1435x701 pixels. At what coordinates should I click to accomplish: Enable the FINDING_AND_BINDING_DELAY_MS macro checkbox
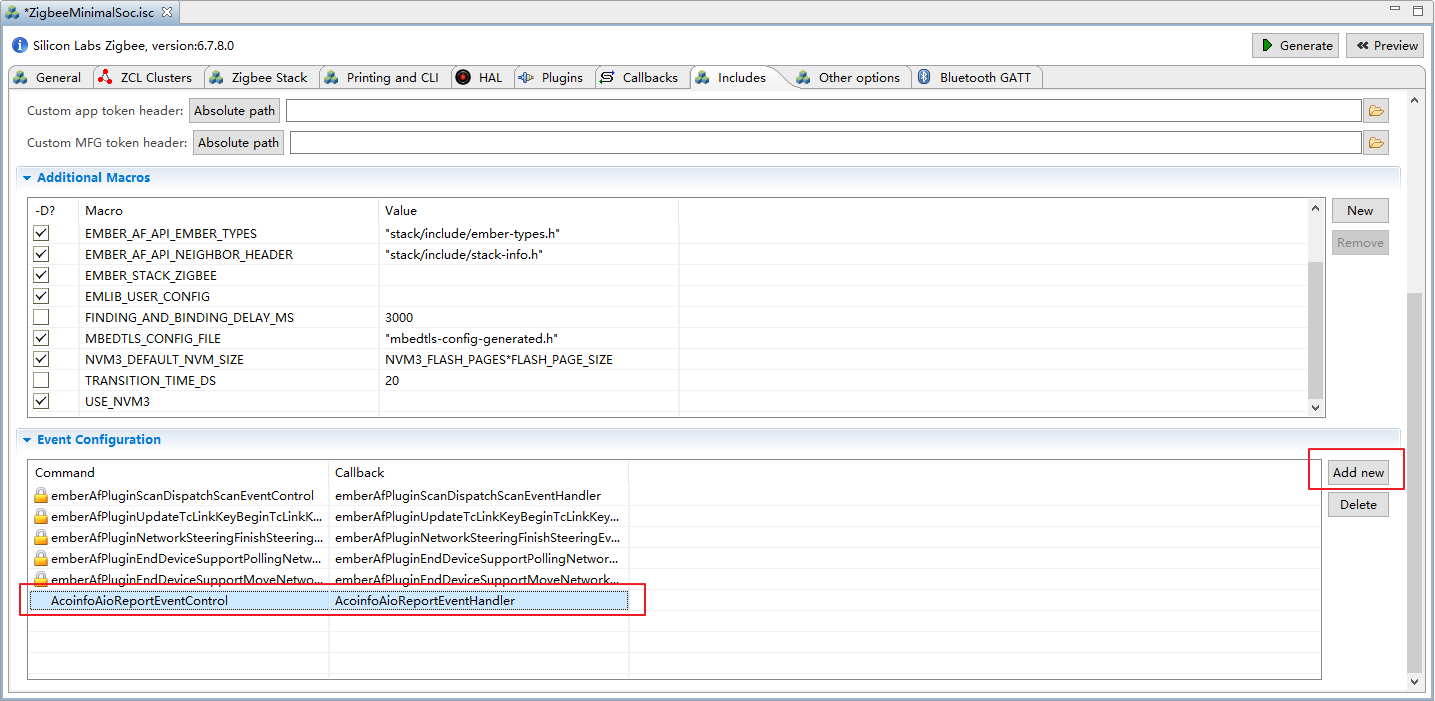[41, 318]
